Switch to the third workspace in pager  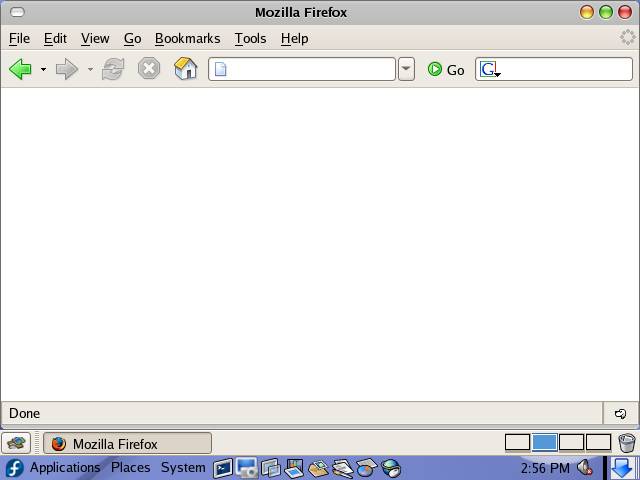pos(571,442)
